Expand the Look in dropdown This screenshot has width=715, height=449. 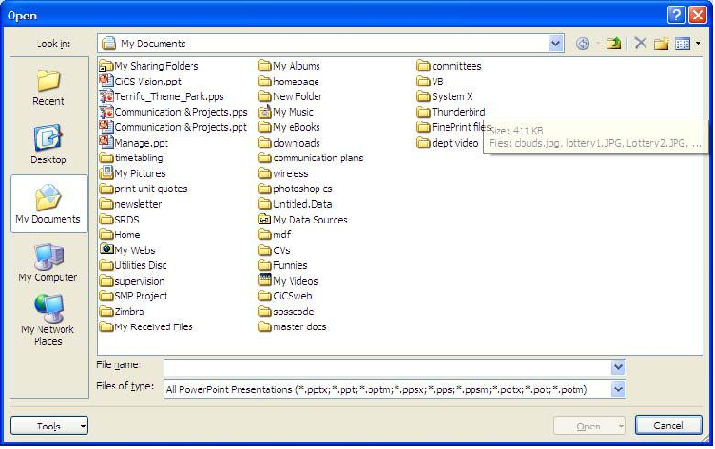pos(555,43)
